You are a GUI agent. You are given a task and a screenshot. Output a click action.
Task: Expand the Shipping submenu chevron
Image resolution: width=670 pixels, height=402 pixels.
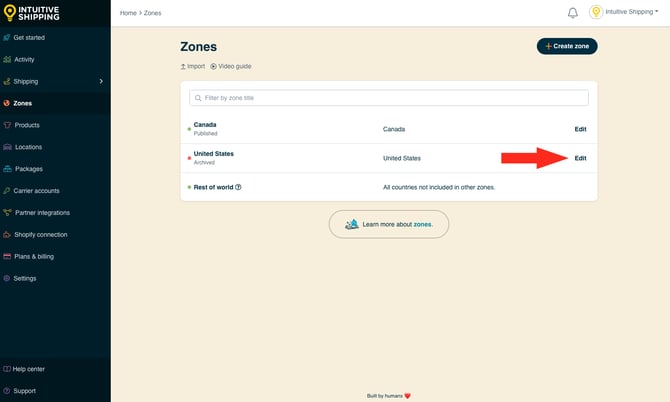101,81
